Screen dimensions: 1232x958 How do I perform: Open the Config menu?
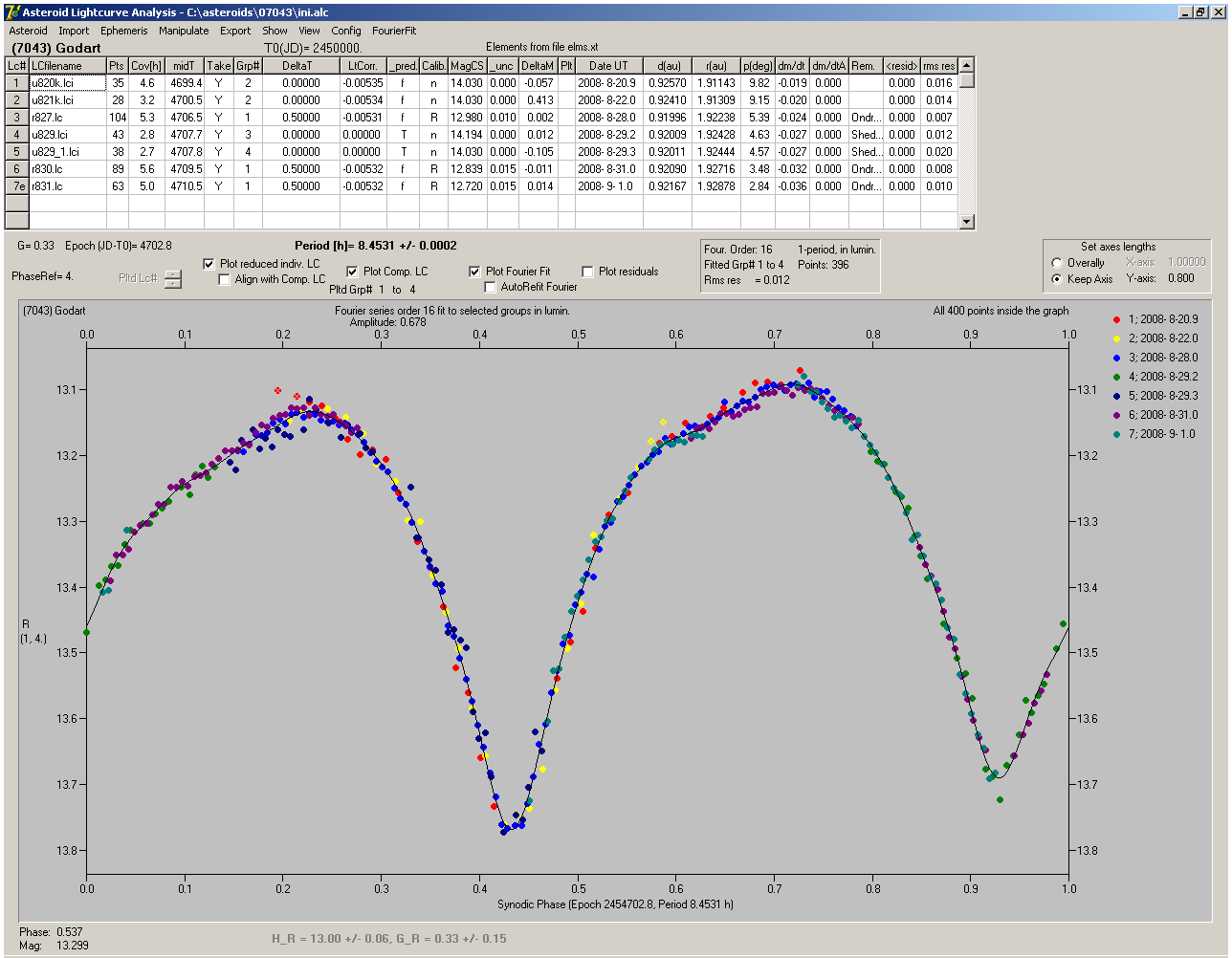[346, 31]
